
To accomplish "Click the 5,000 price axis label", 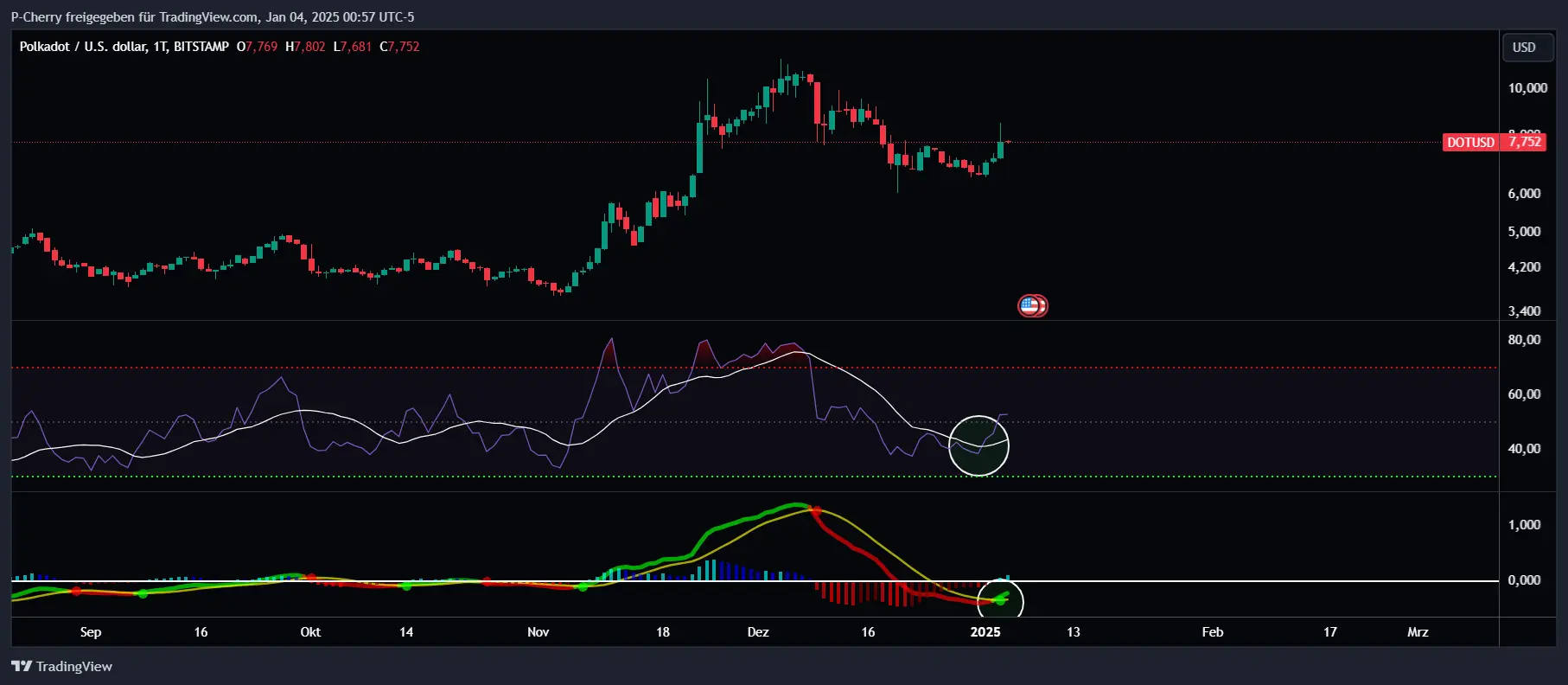I will pyautogui.click(x=1524, y=232).
